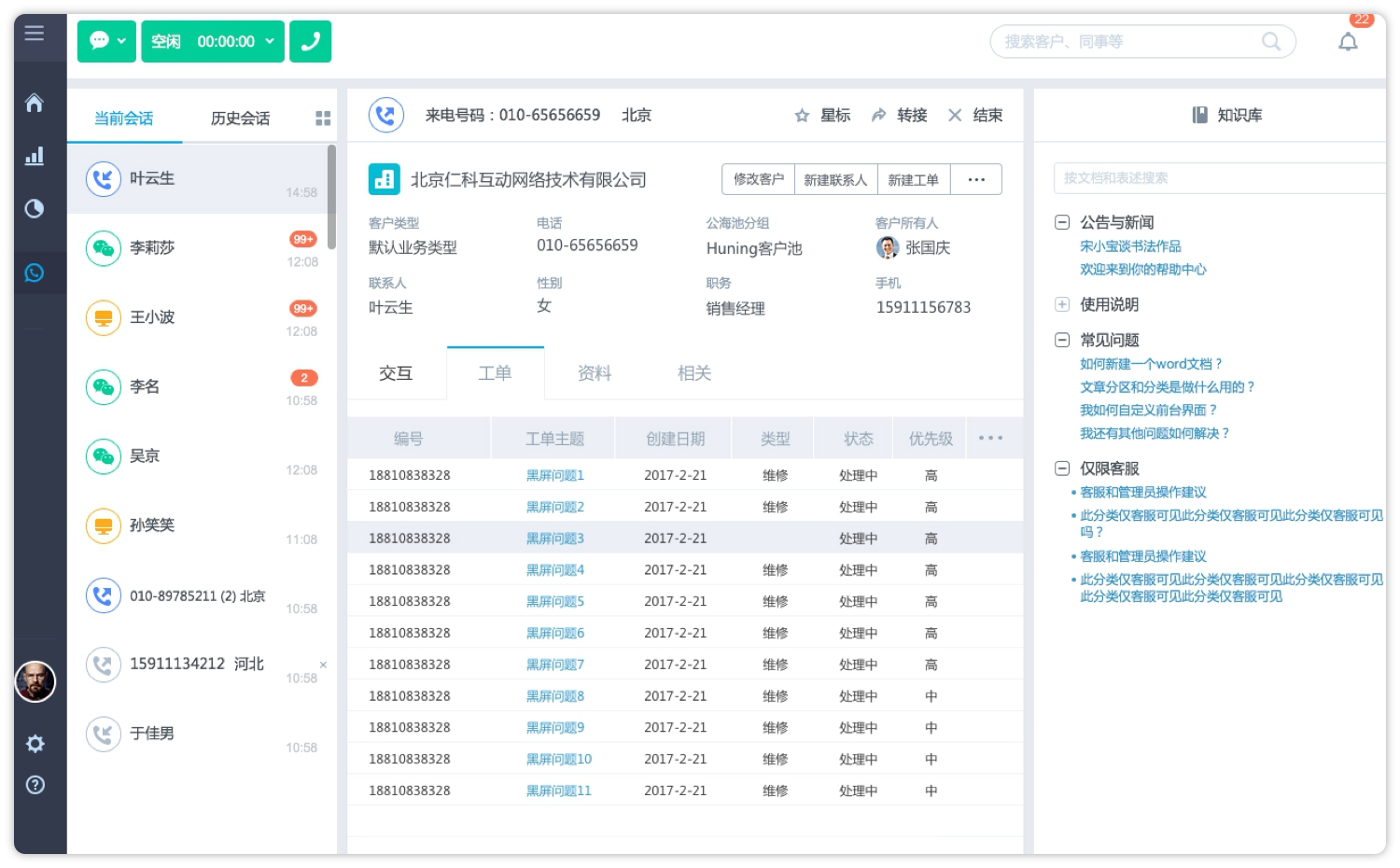This screenshot has height=868, width=1400.
Task: Click the search magnifier icon
Action: 1270,41
